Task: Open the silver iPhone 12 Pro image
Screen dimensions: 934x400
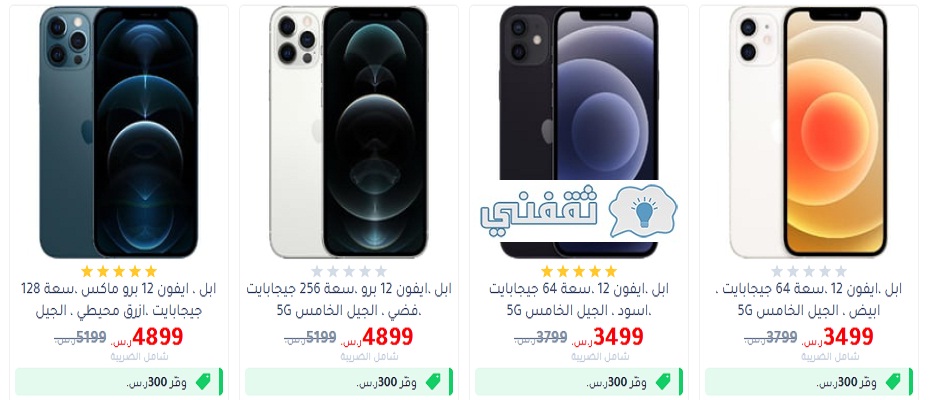Action: point(348,132)
